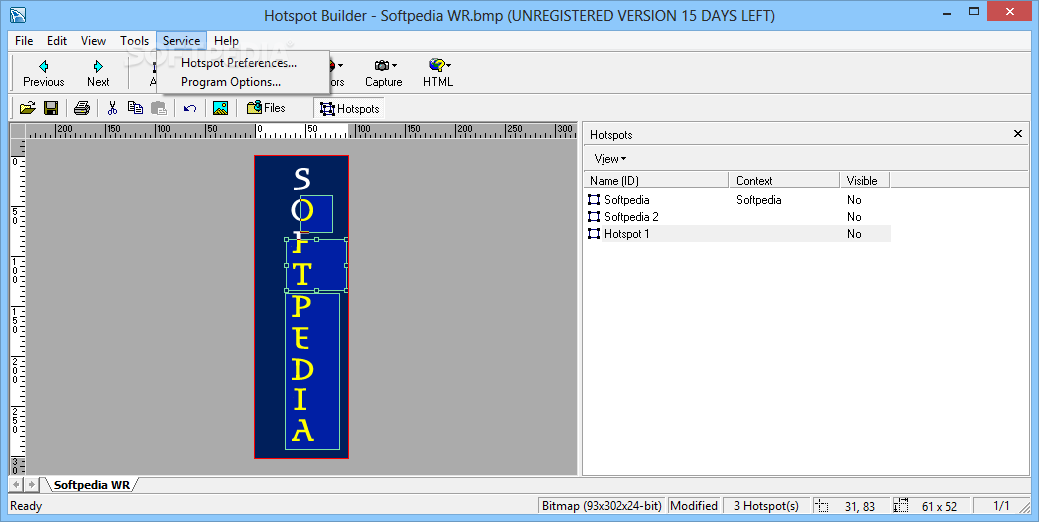Select the Softpedia hotspot row name
1039x522 pixels.
[x=626, y=199]
